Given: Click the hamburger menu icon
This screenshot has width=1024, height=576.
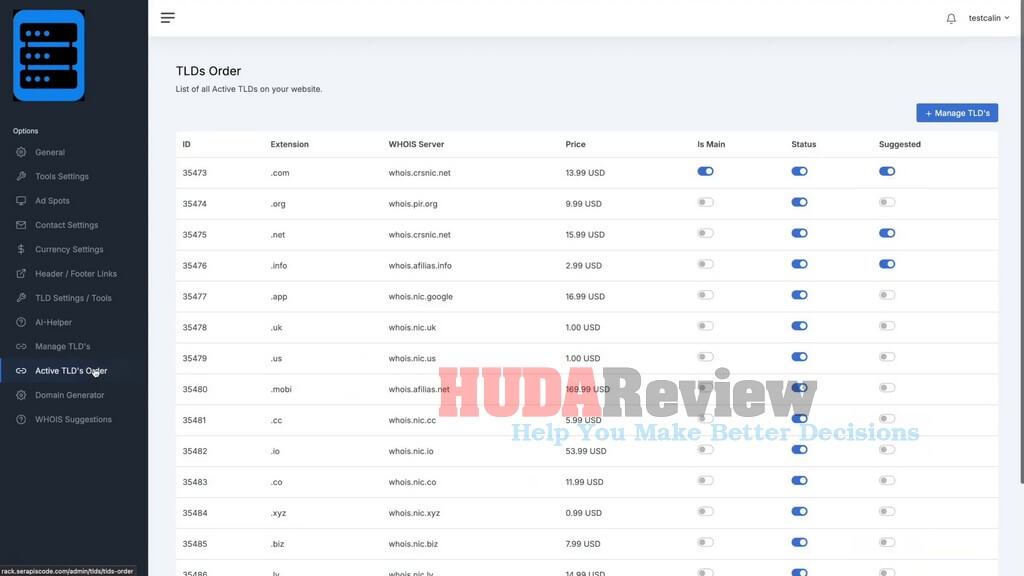Looking at the screenshot, I should click(168, 18).
